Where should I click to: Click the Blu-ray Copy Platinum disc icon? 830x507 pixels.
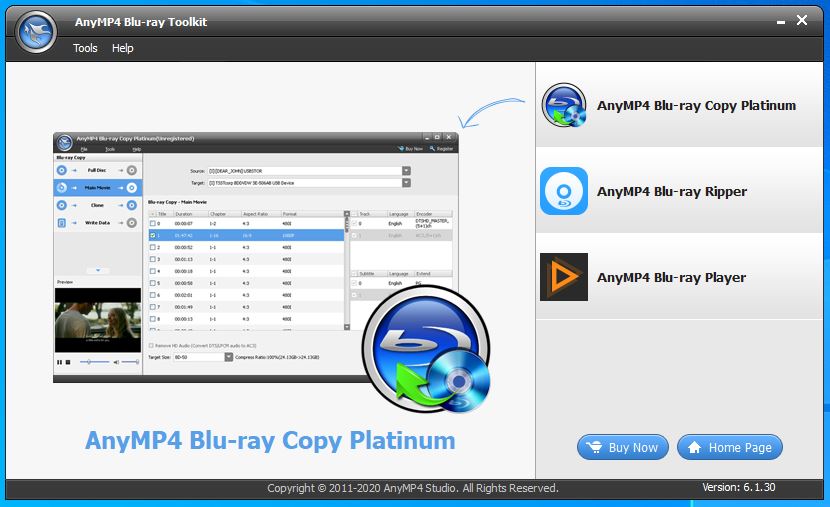point(564,105)
